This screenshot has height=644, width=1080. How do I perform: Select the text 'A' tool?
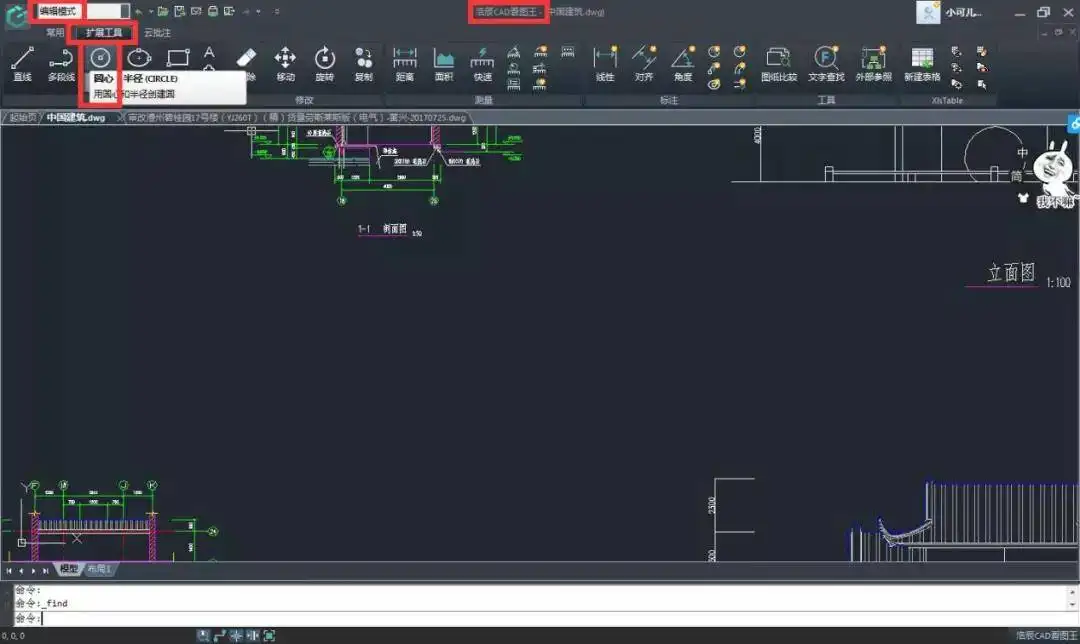(209, 55)
